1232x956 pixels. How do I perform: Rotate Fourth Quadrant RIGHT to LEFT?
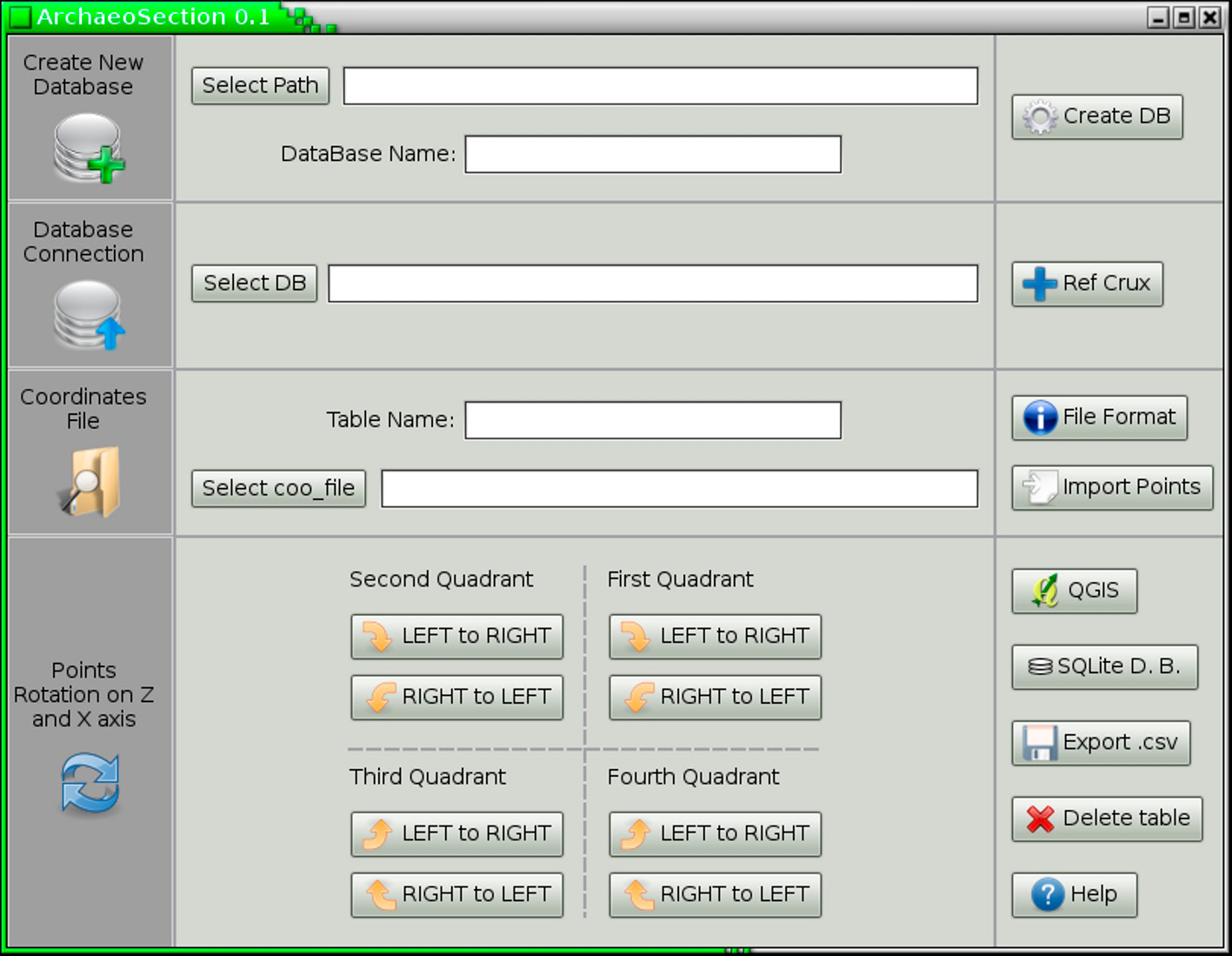click(x=716, y=895)
